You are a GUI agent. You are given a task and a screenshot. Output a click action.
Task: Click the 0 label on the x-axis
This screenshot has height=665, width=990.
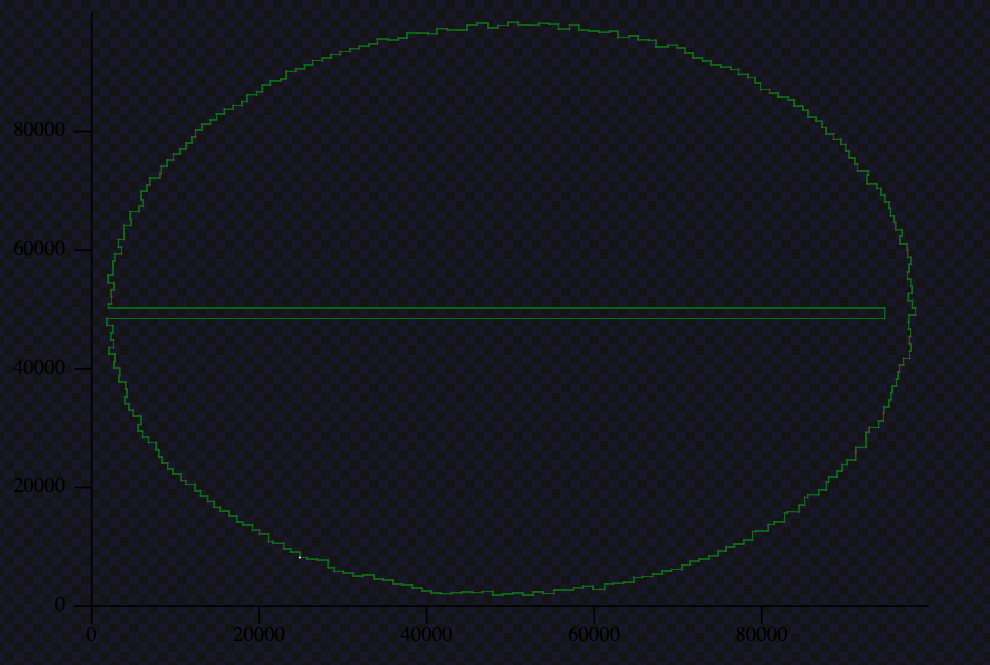(92, 634)
